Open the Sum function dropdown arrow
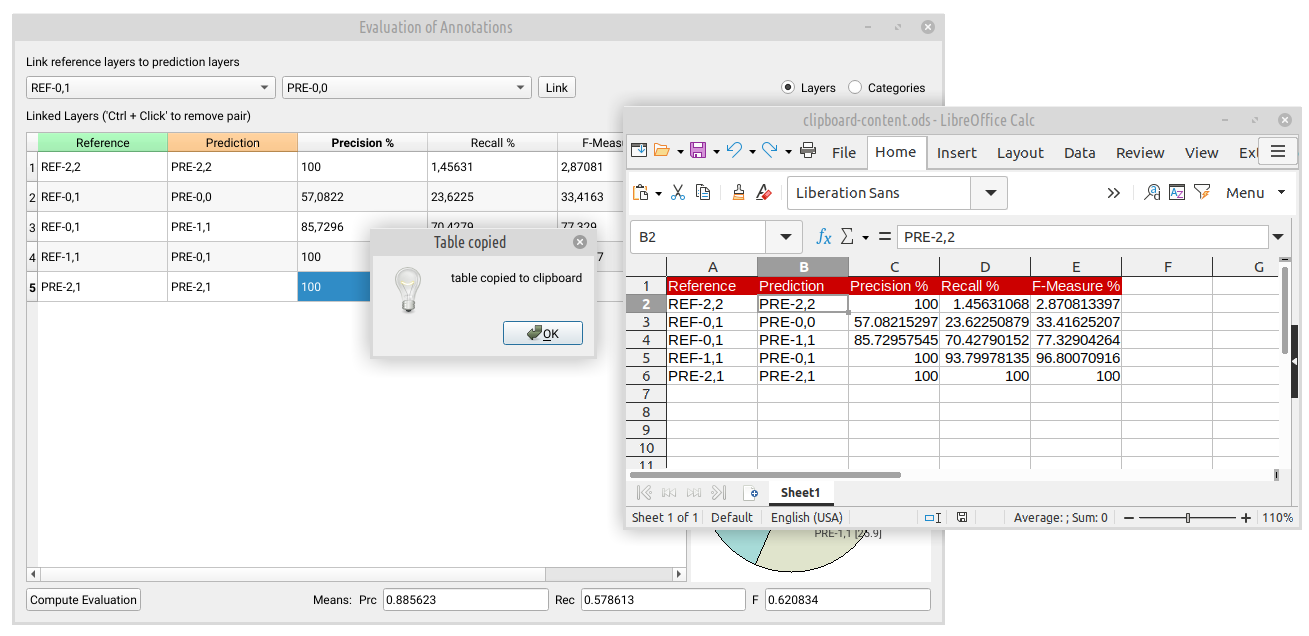This screenshot has height=636, width=1309. point(865,238)
